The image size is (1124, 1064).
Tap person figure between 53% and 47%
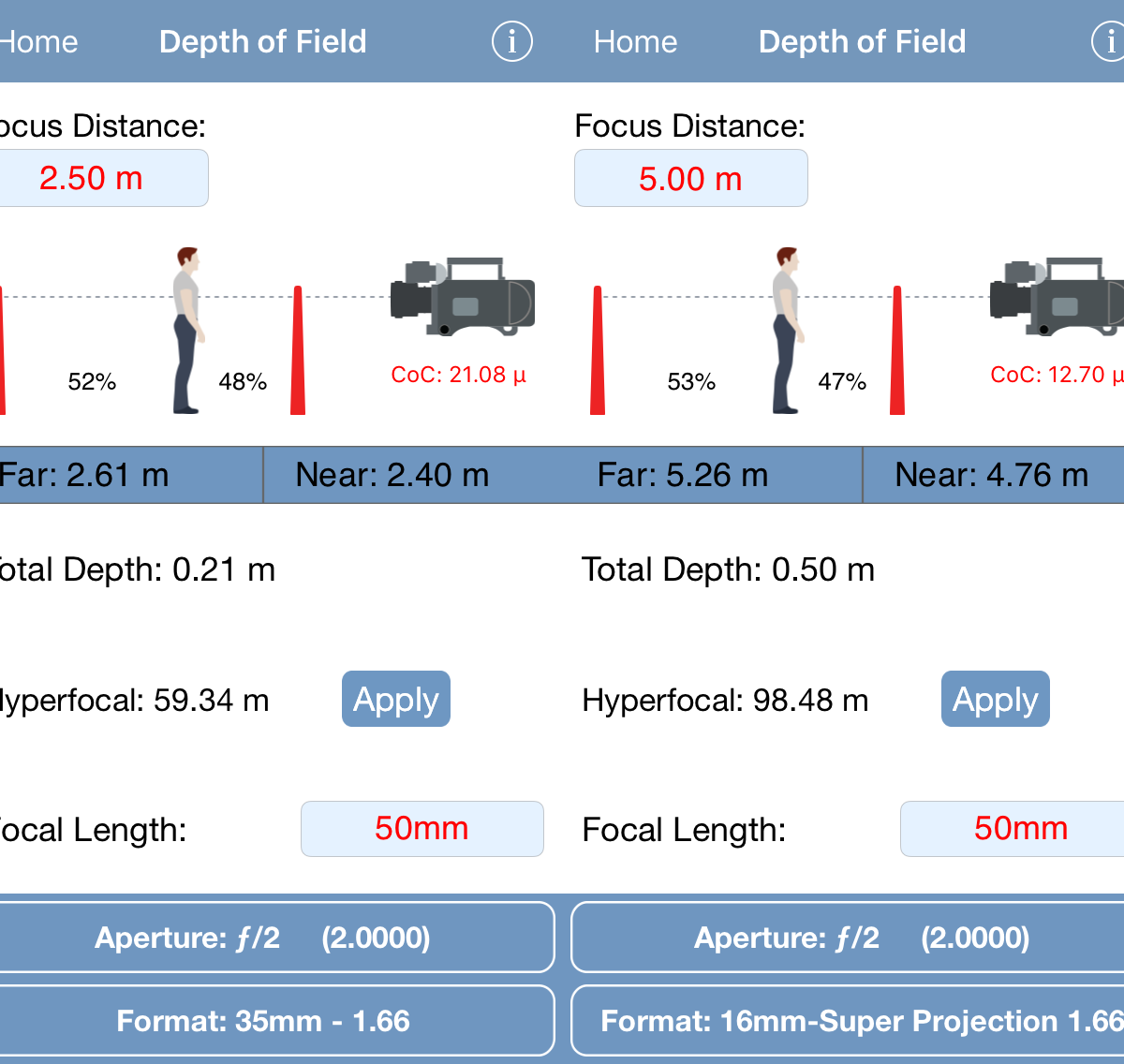point(787,330)
